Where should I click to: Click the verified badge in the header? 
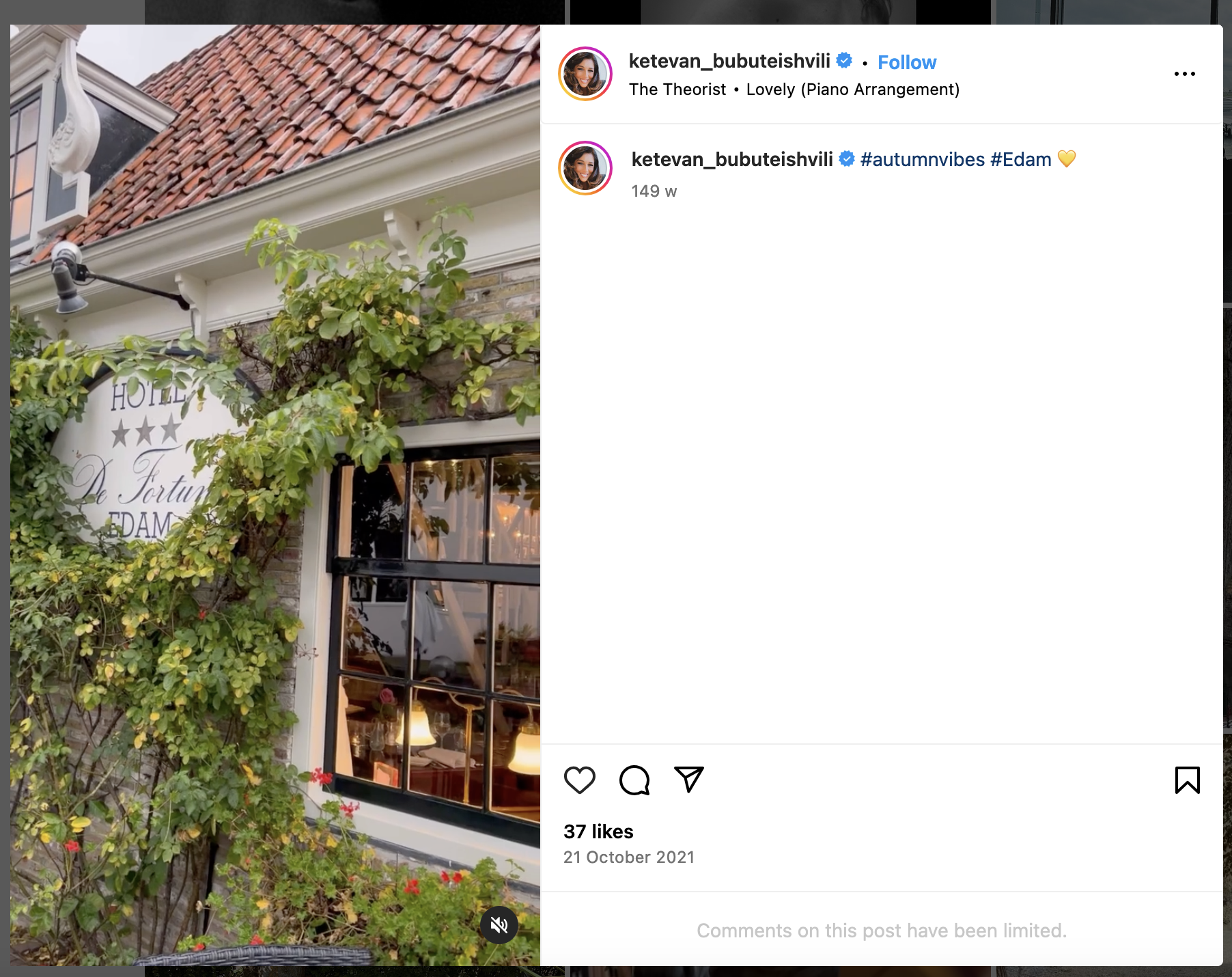845,61
